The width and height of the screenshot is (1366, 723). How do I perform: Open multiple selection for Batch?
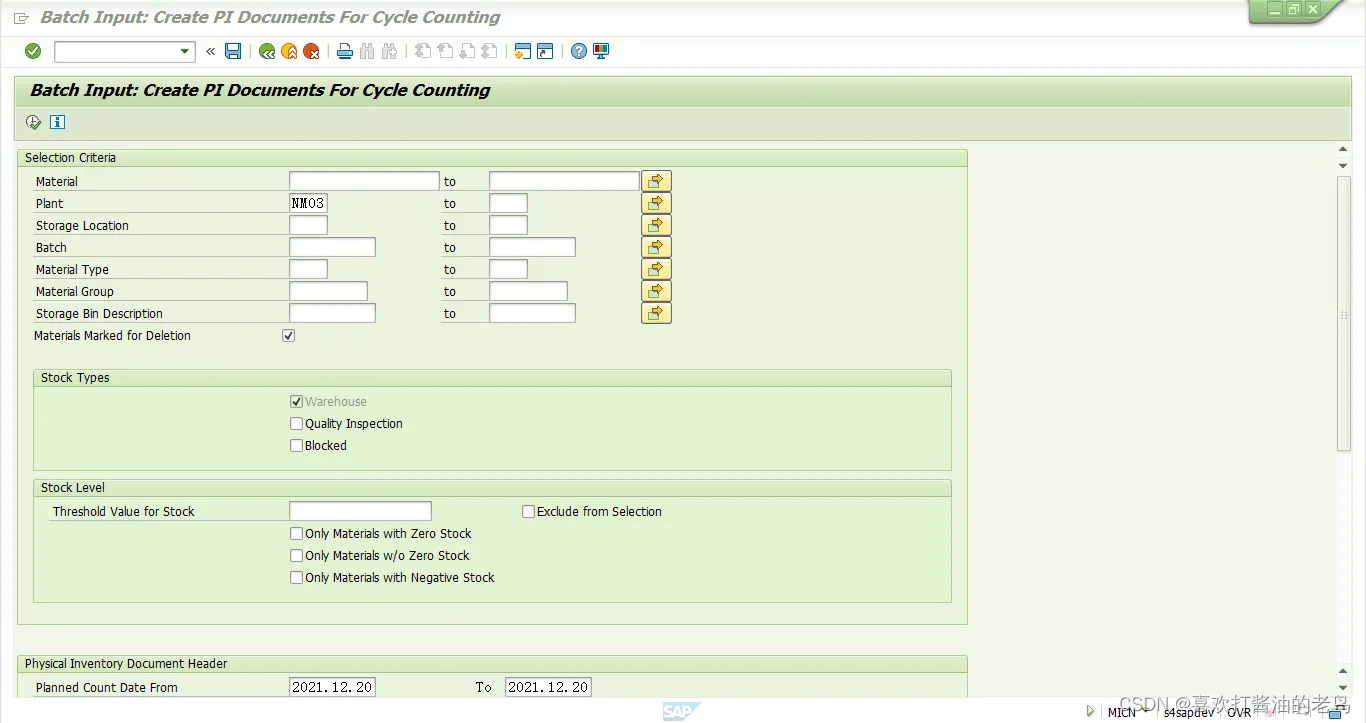click(656, 247)
